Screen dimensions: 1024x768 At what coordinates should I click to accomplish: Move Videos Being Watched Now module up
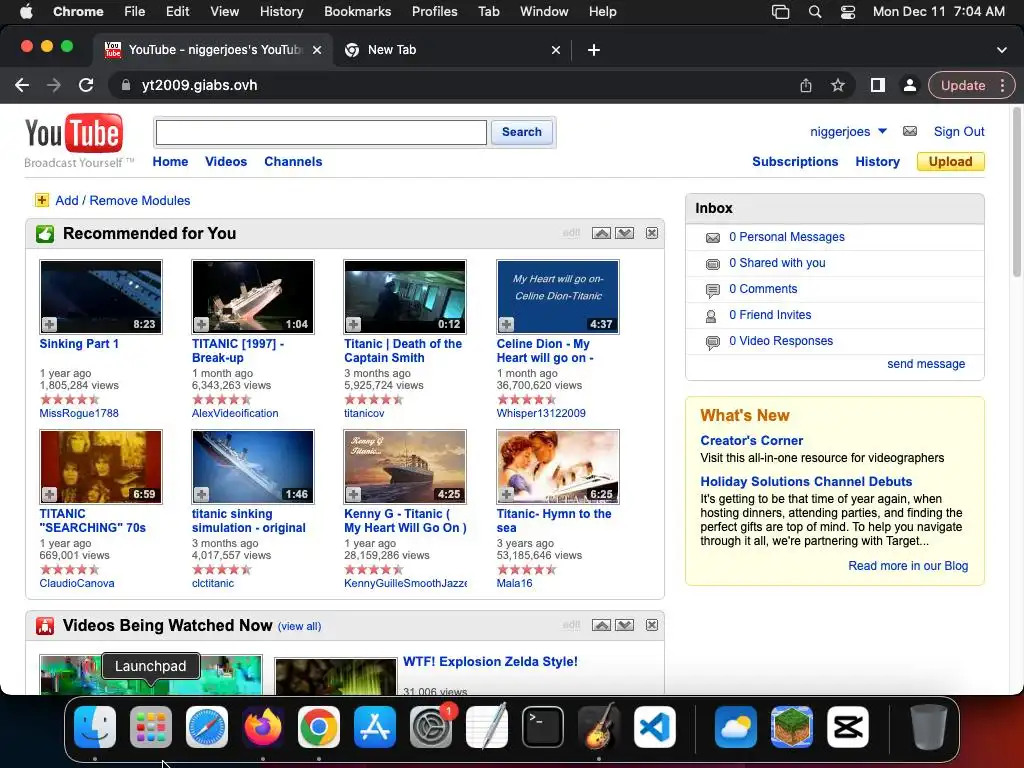[x=601, y=625]
